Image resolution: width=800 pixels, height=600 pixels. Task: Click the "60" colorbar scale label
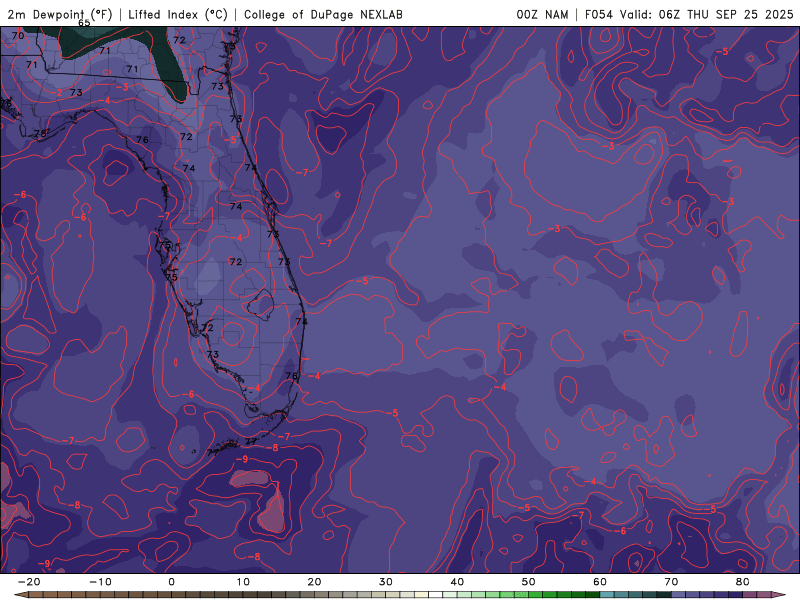click(600, 582)
